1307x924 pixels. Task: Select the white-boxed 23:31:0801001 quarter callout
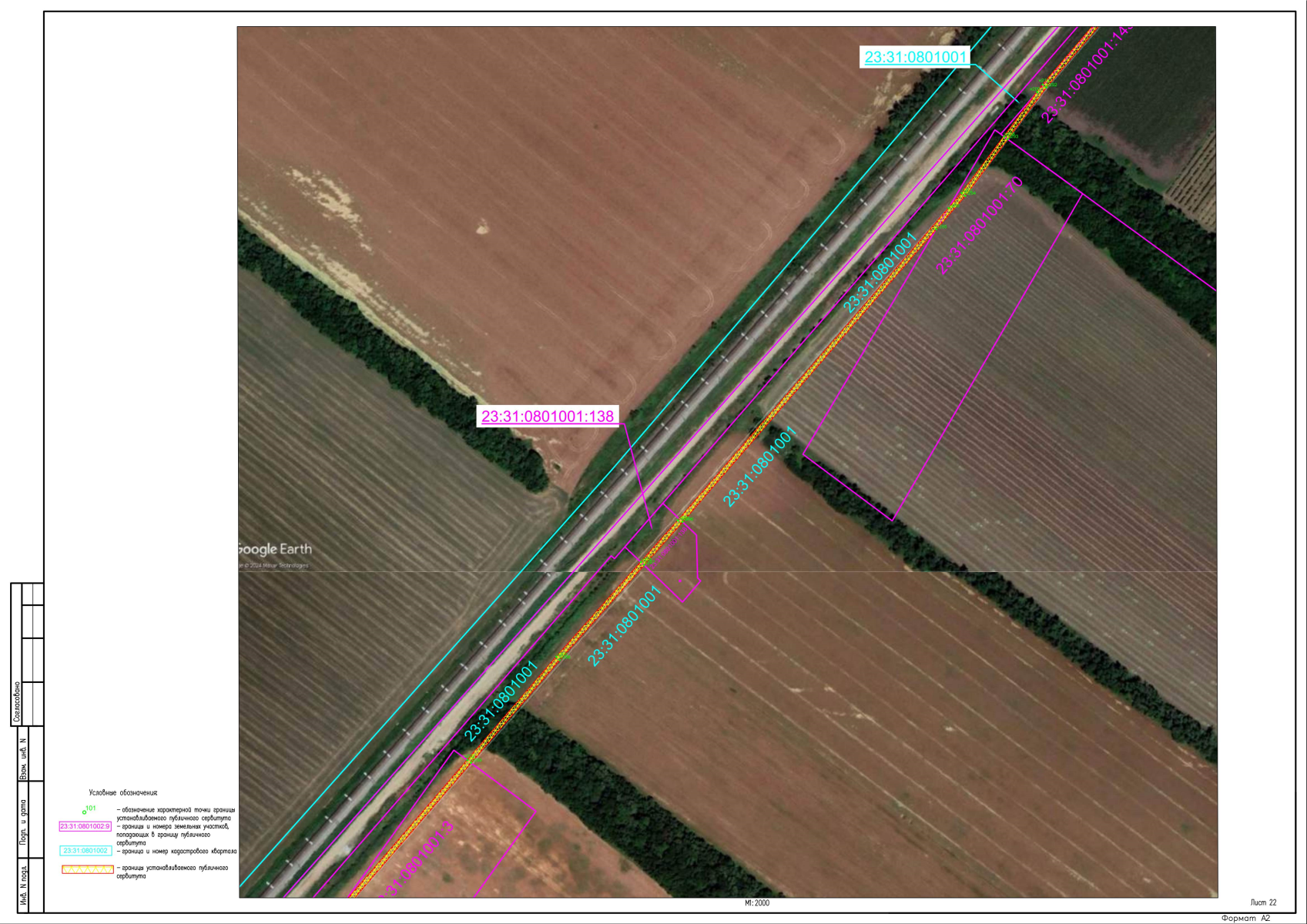[915, 57]
